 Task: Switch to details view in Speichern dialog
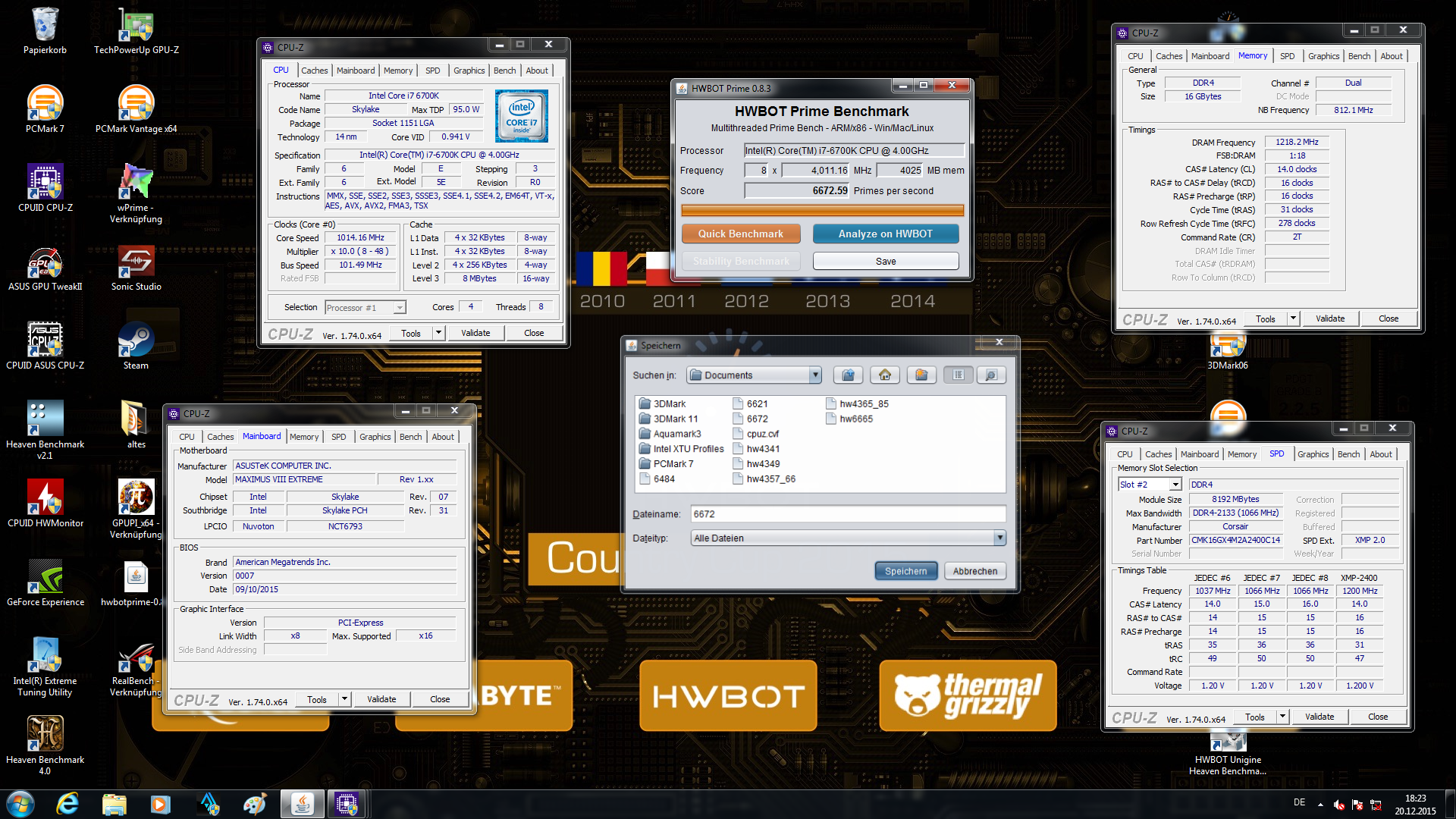pyautogui.click(x=990, y=375)
